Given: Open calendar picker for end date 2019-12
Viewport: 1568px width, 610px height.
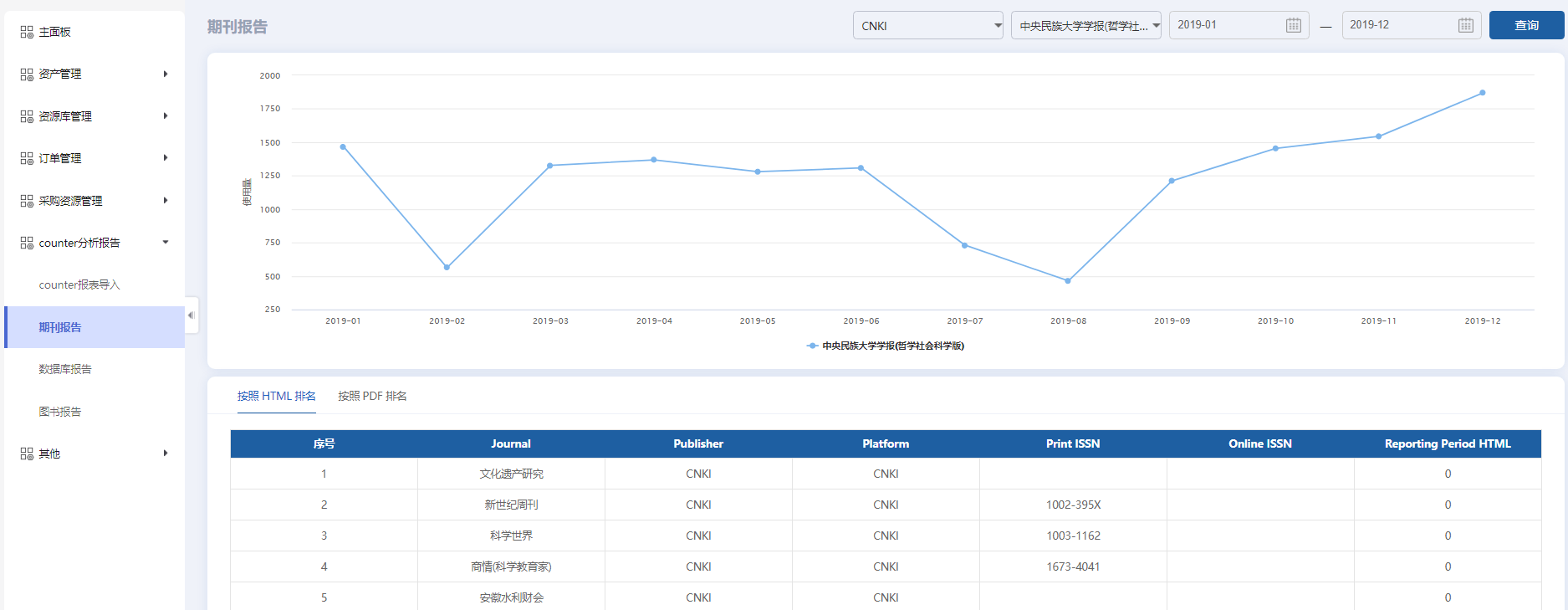Looking at the screenshot, I should point(1465,25).
